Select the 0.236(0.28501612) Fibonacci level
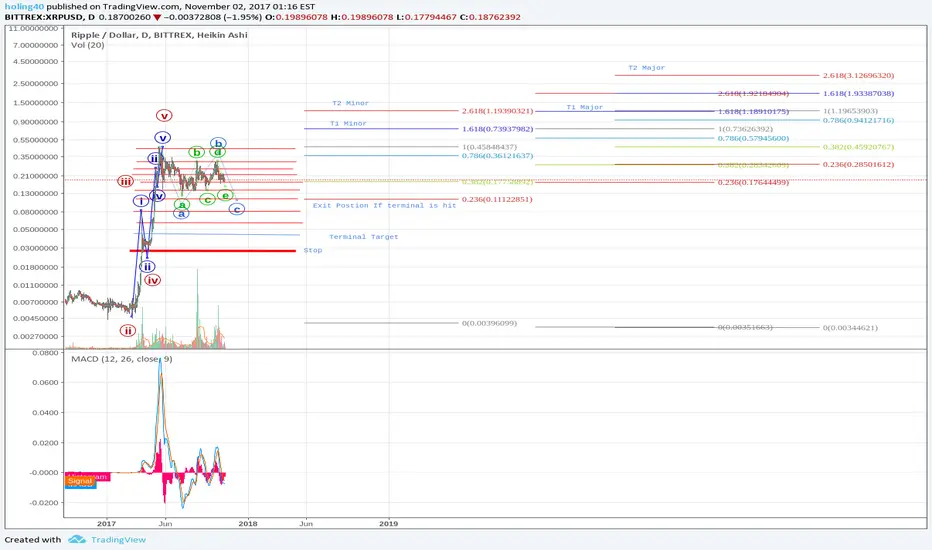 [858, 164]
